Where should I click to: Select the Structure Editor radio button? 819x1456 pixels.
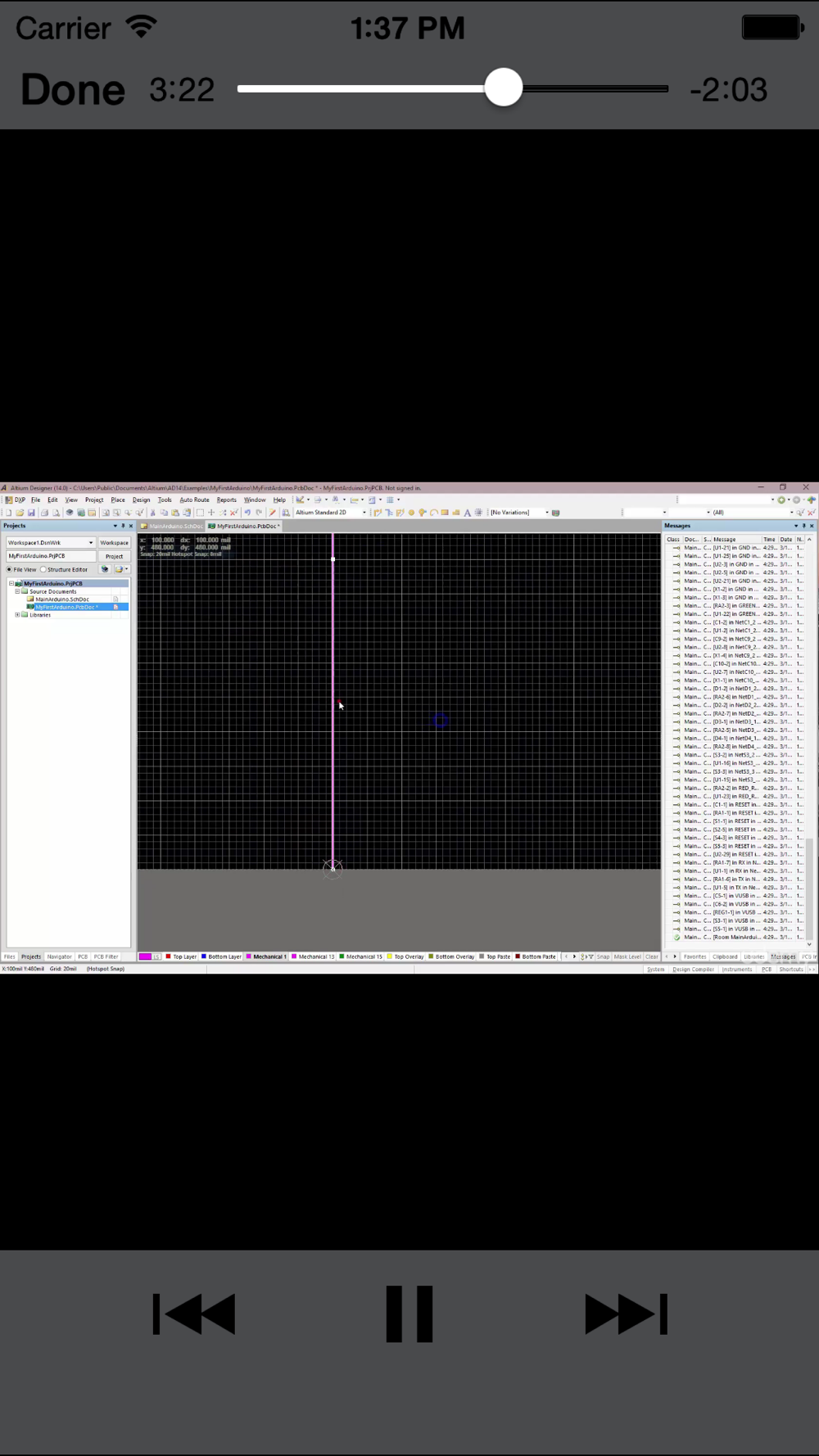(43, 569)
